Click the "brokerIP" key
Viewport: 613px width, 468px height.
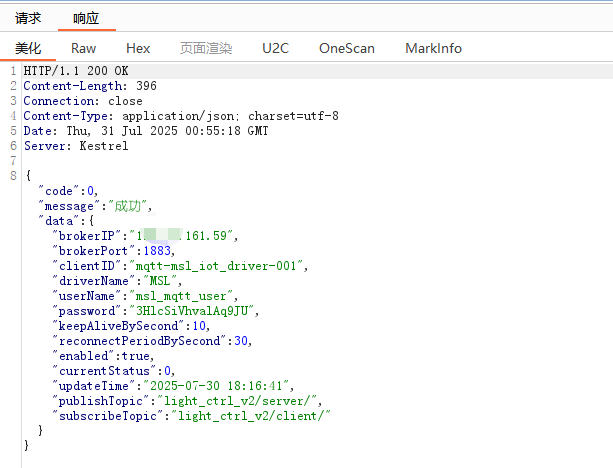[86, 236]
